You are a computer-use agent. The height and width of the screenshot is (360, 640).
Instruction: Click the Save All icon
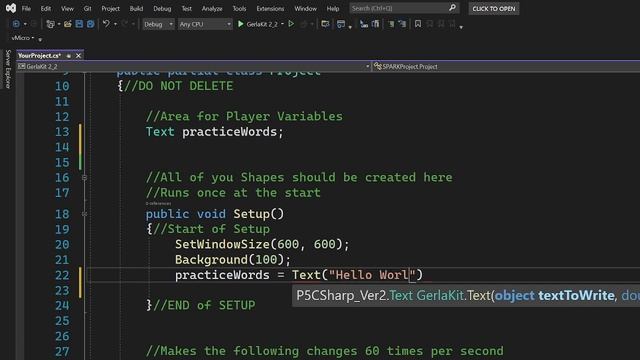coord(91,24)
